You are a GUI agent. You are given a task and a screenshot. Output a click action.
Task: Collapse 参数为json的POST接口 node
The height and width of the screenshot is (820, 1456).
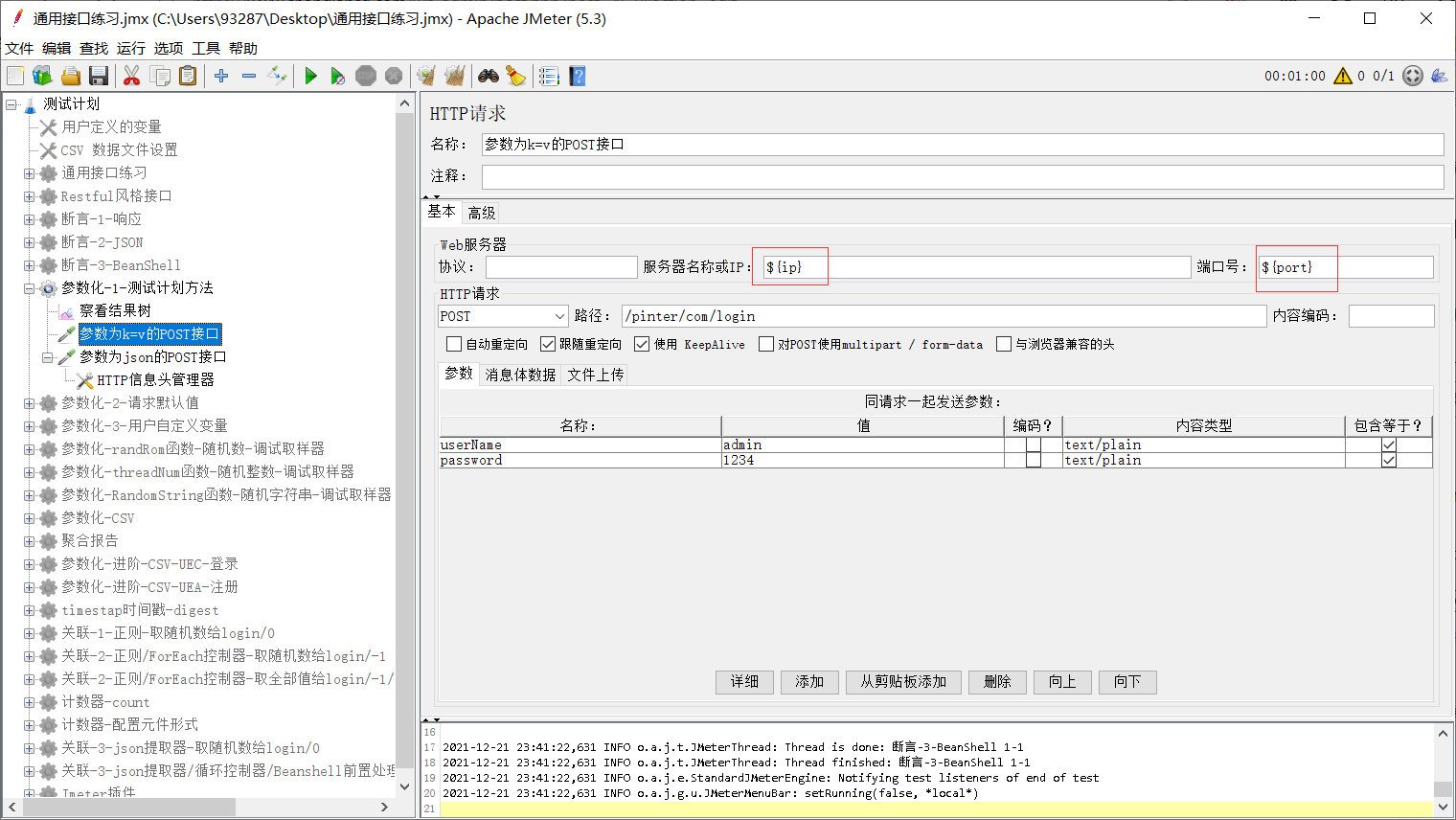click(x=48, y=357)
